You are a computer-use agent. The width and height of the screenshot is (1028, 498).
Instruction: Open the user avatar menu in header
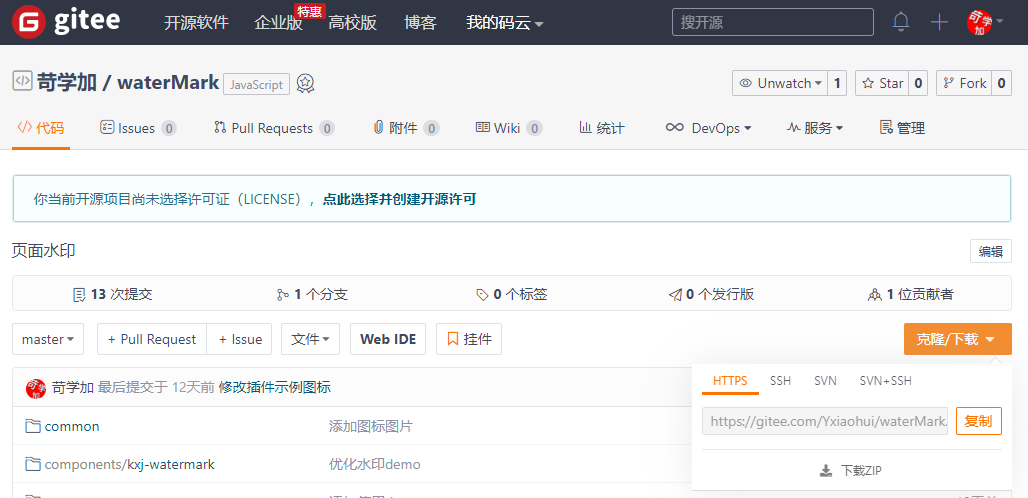(984, 22)
